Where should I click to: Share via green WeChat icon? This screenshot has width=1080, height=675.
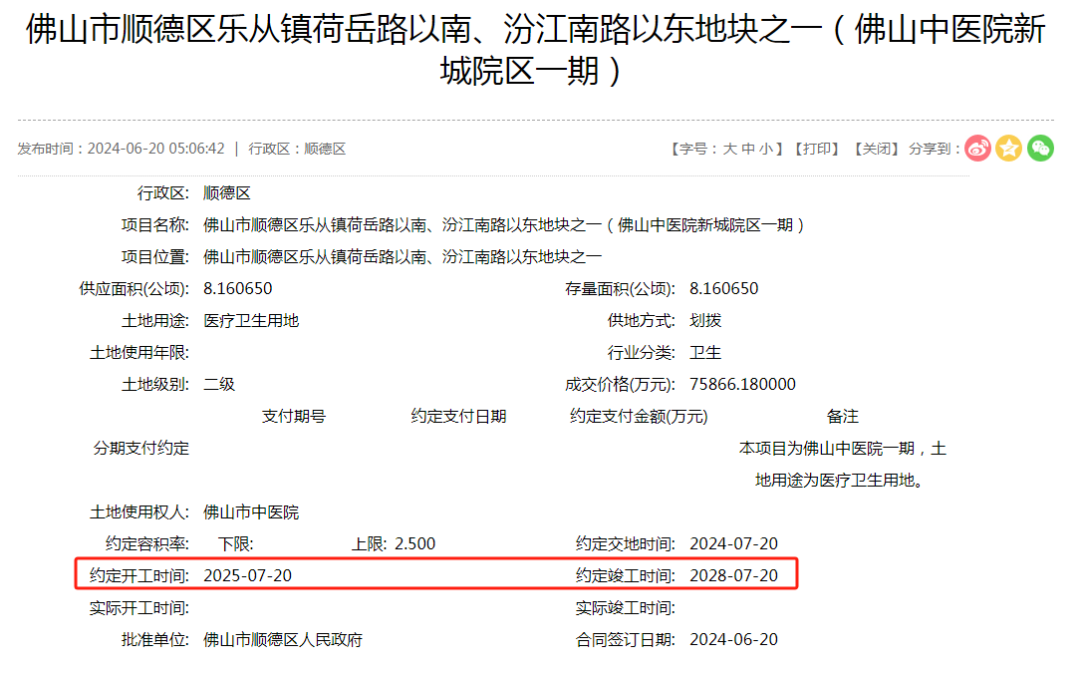[1040, 148]
